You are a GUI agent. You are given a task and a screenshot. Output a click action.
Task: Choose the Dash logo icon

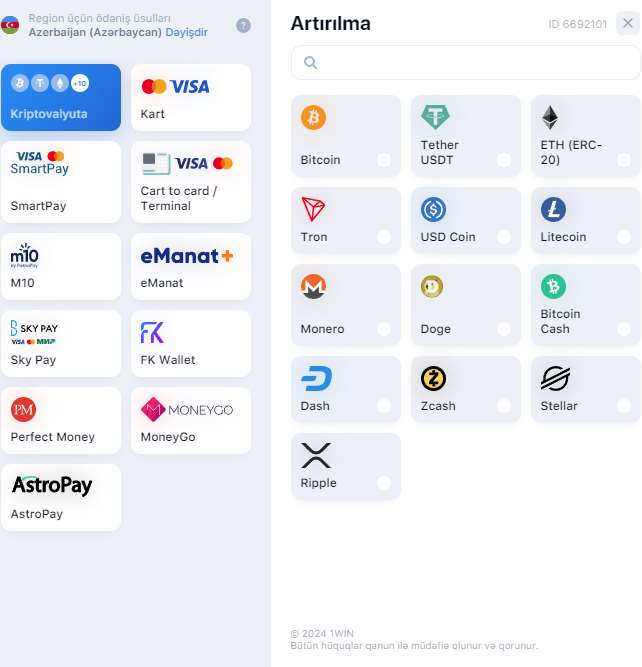pyautogui.click(x=316, y=378)
